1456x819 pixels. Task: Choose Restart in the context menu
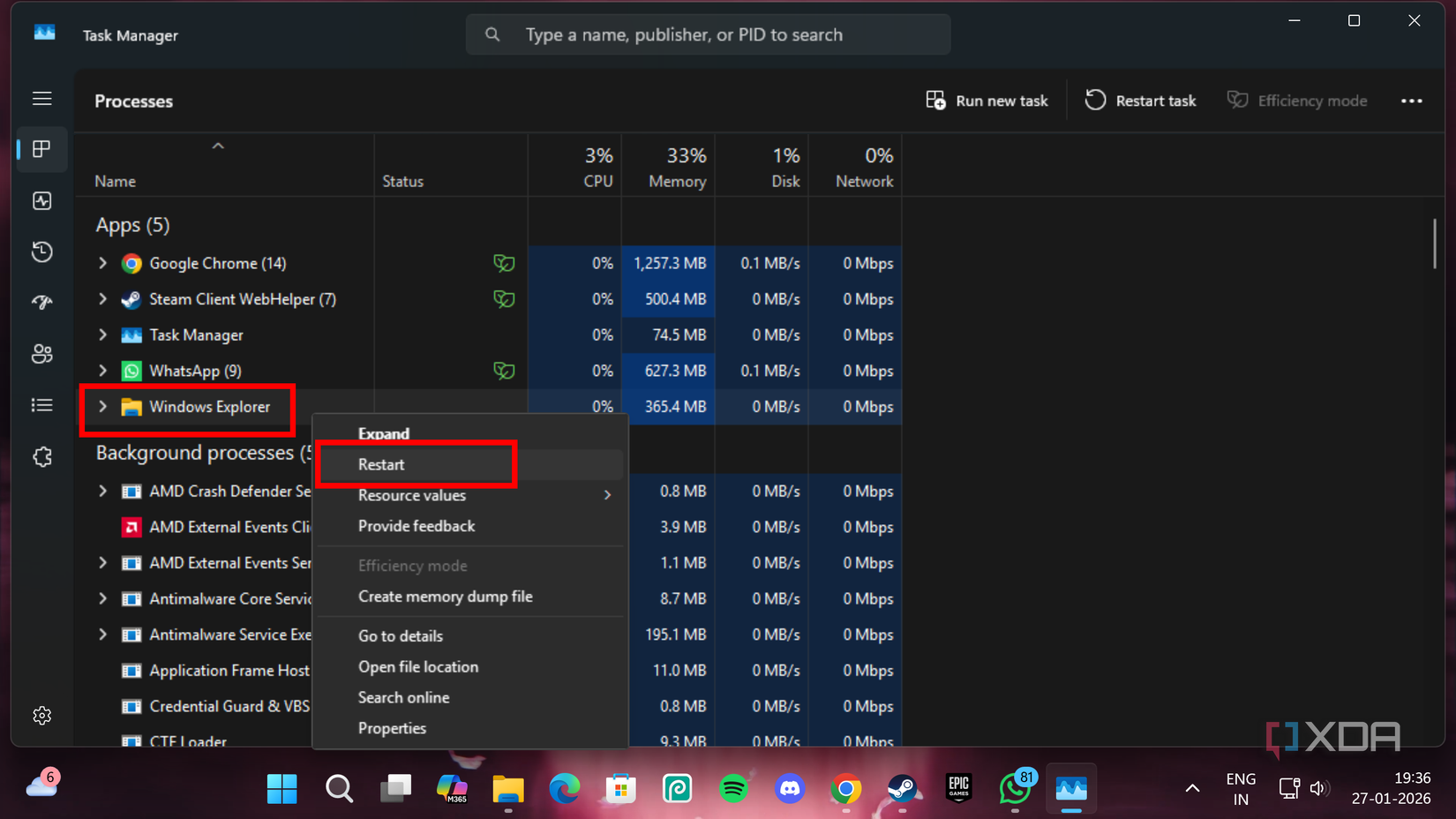469,464
